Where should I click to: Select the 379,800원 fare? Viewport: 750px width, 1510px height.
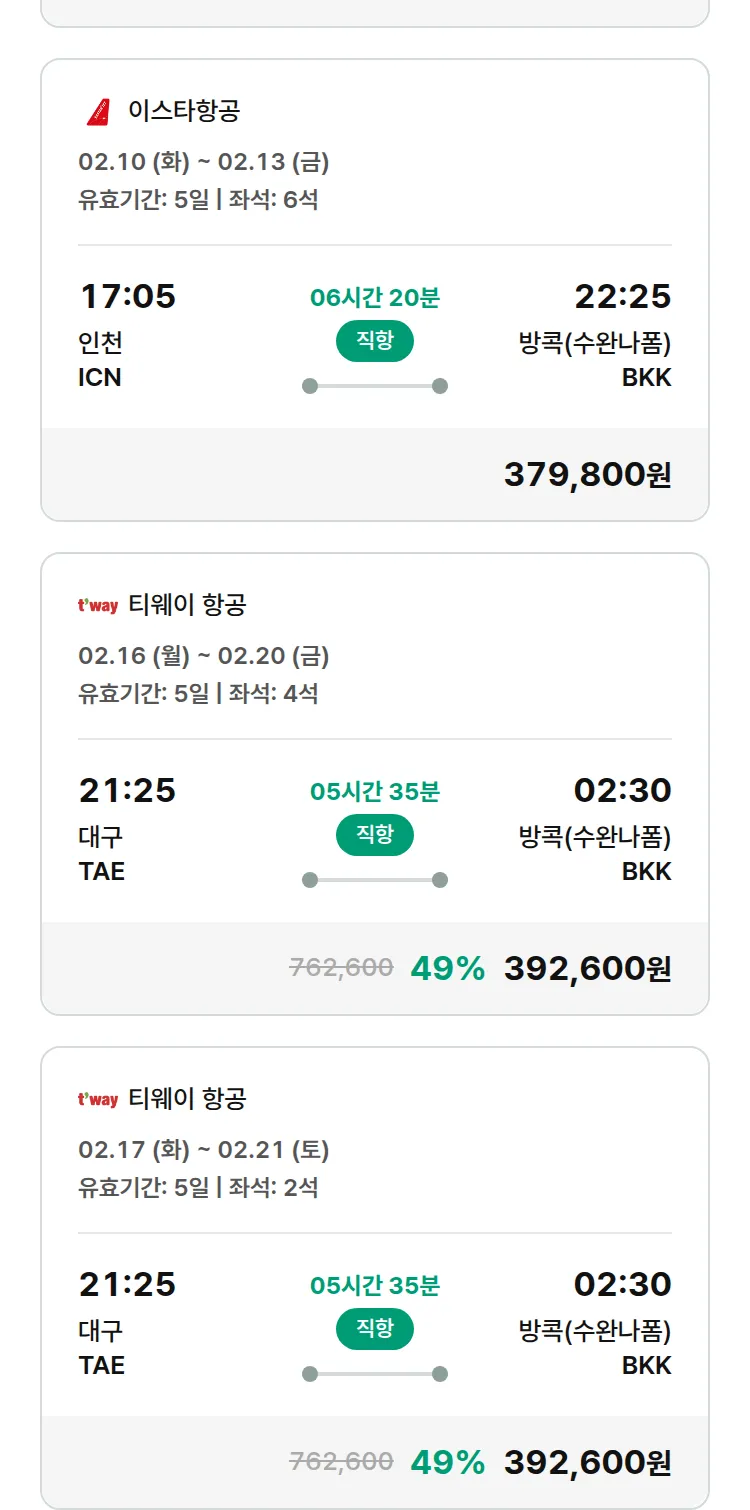[587, 475]
